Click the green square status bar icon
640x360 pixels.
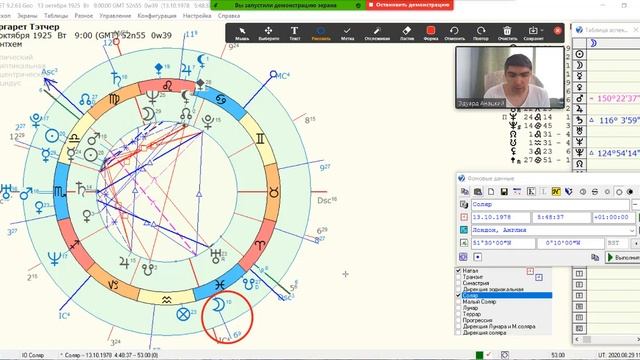(x=480, y=355)
